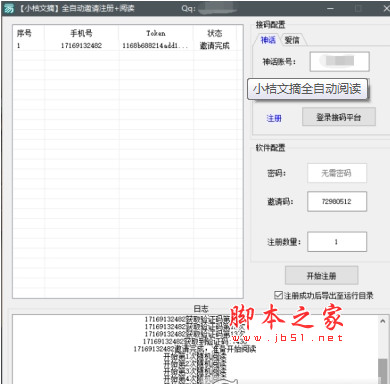
Task: Click the 邀请码 field showing 72980512
Action: (337, 201)
